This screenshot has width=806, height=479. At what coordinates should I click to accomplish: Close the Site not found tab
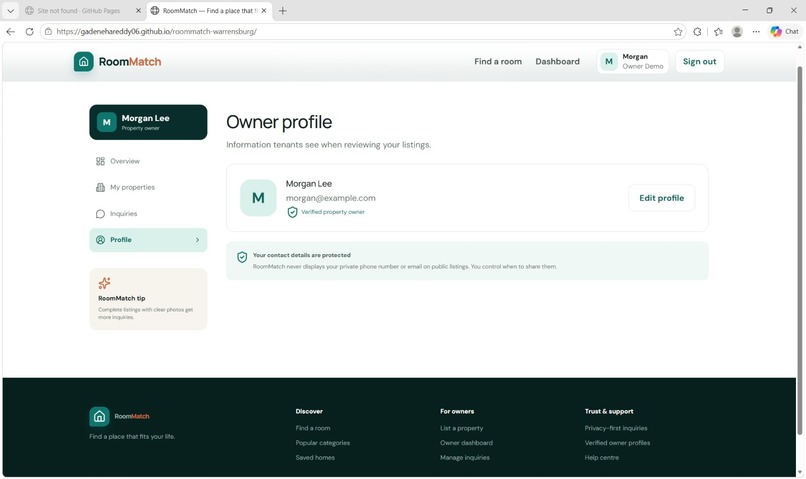[x=138, y=11]
